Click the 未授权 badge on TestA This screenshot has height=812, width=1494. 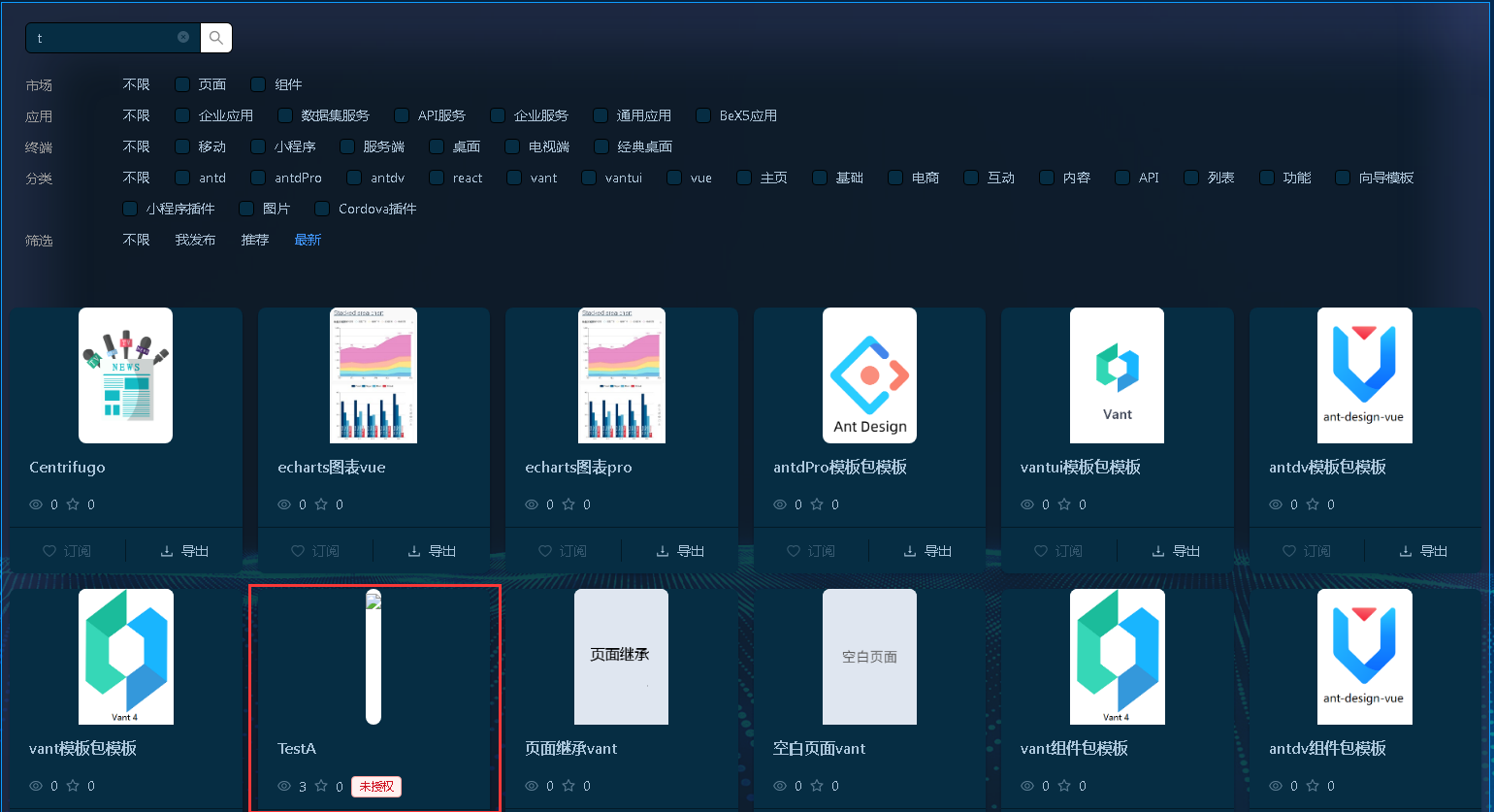click(x=376, y=786)
